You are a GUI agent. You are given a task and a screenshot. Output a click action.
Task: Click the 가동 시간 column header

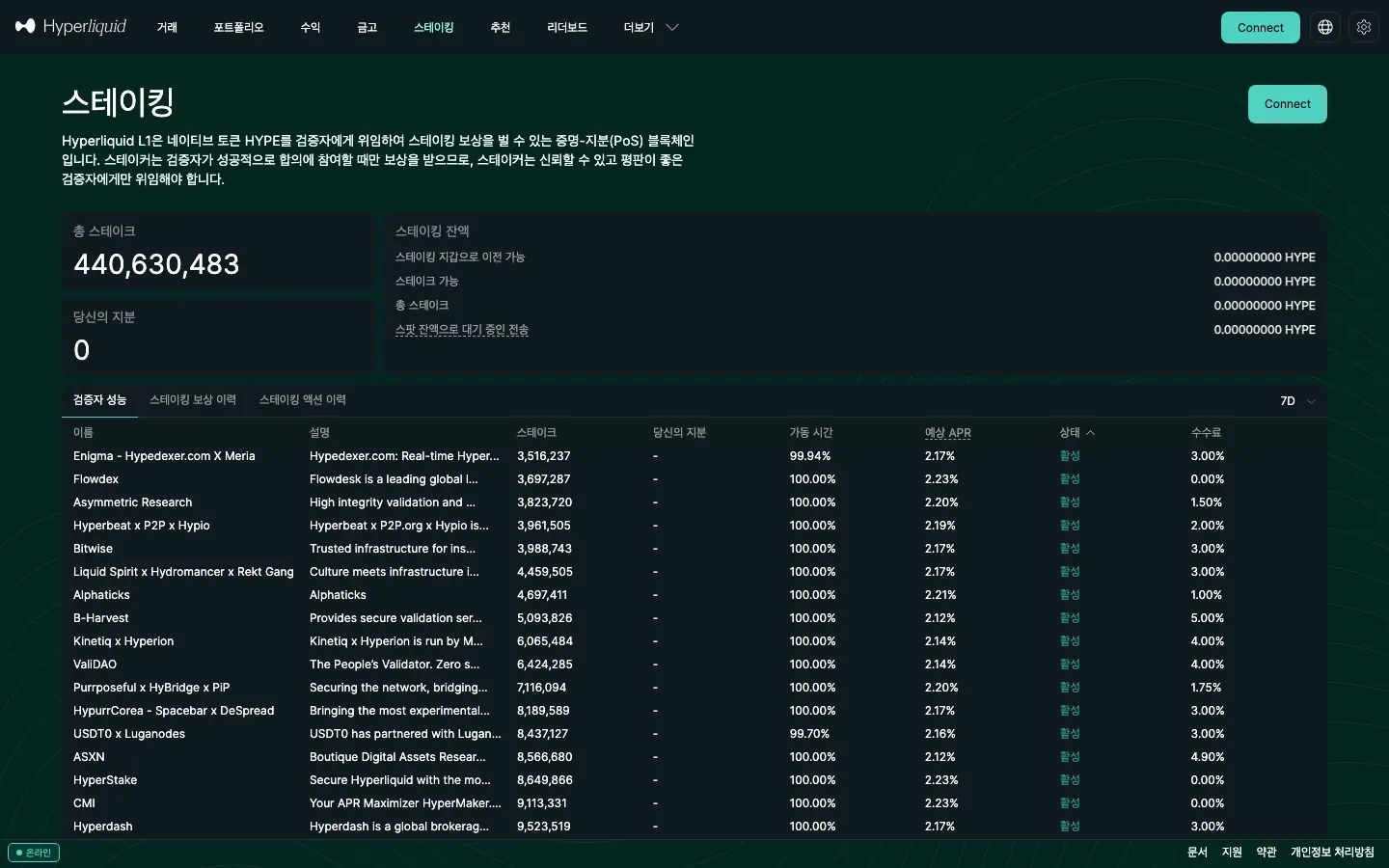pos(811,433)
